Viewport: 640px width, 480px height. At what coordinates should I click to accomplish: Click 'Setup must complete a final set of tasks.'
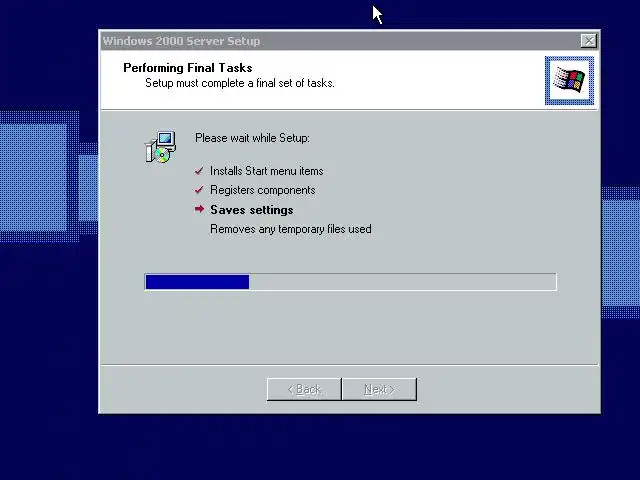(240, 83)
